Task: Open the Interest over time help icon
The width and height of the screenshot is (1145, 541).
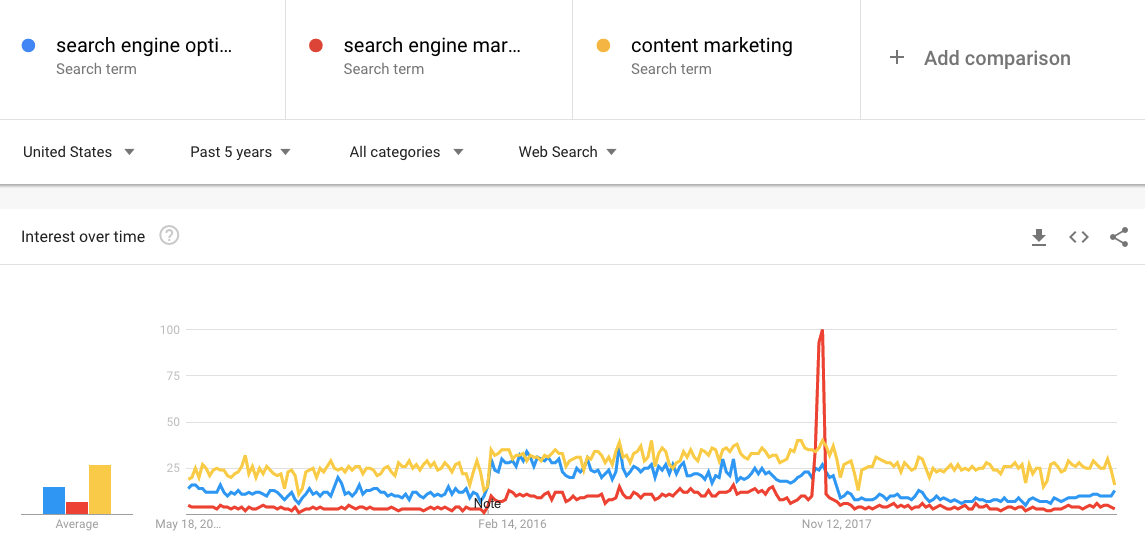Action: [x=169, y=236]
